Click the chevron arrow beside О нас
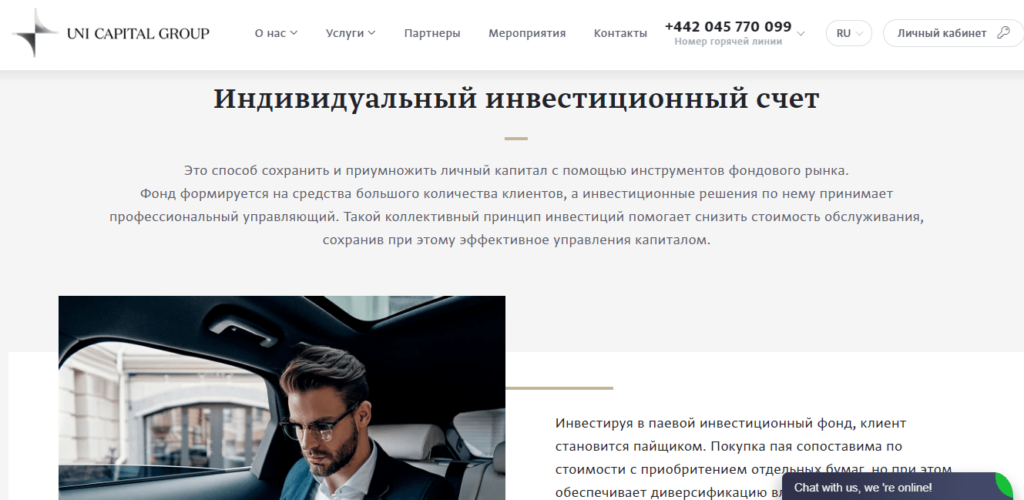Screen dimensions: 1024x500 [x=293, y=33]
